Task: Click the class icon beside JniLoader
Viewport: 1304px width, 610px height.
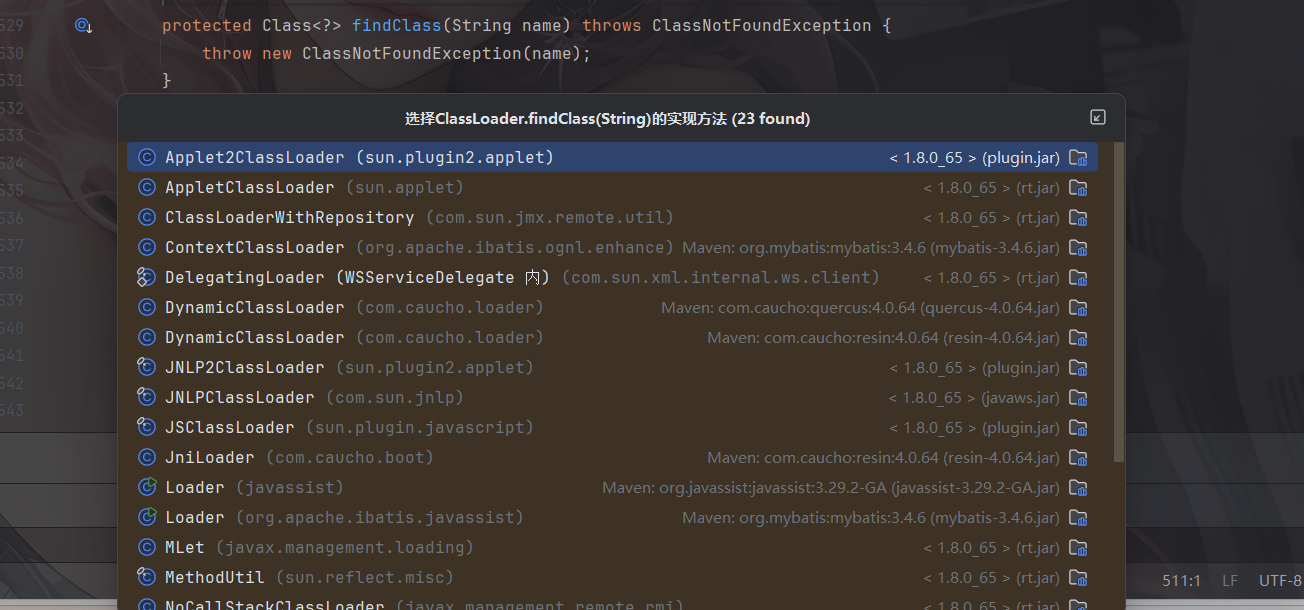Action: click(147, 457)
